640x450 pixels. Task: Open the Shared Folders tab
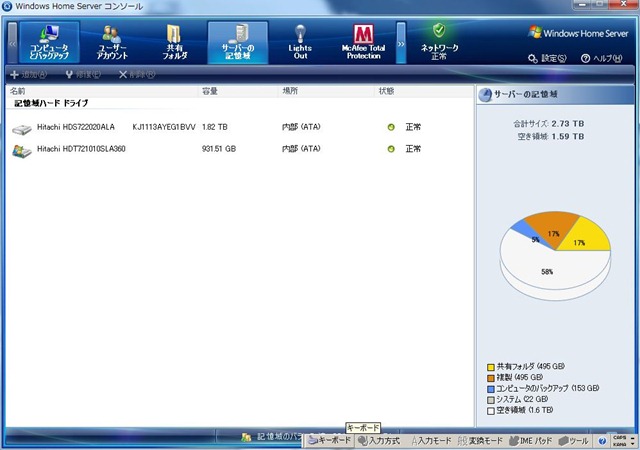pos(175,42)
